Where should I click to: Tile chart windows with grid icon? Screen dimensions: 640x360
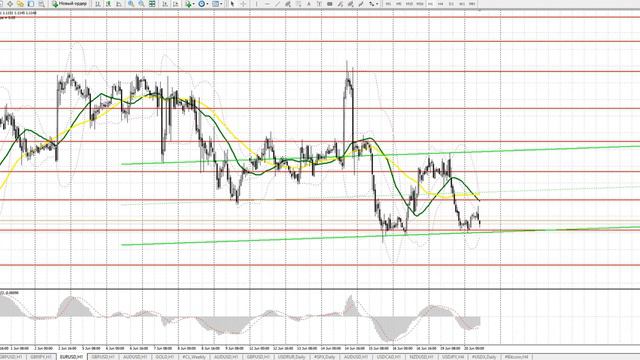tap(152, 4)
